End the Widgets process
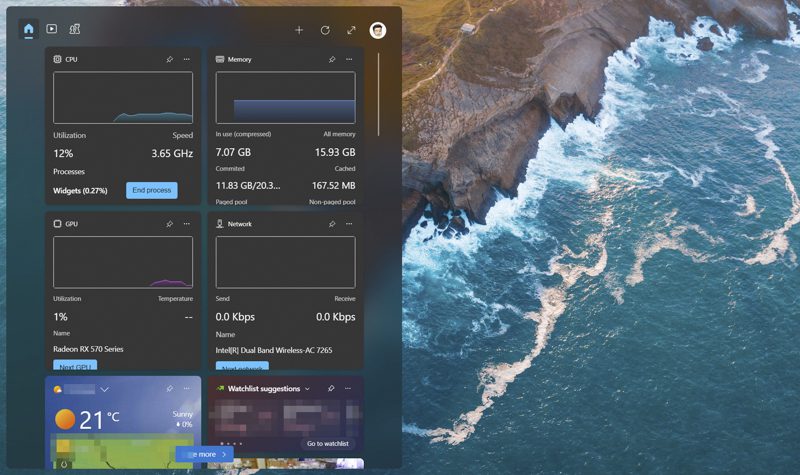This screenshot has height=475, width=800. [152, 190]
